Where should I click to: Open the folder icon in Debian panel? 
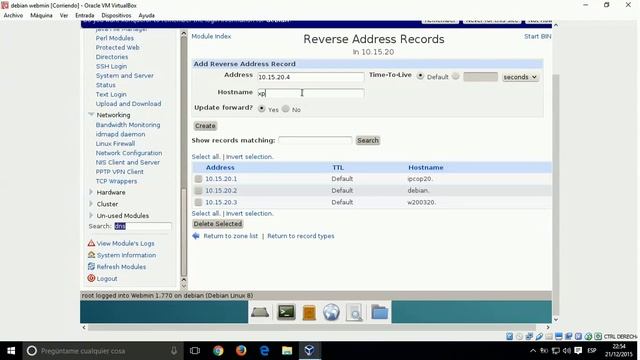click(x=380, y=313)
